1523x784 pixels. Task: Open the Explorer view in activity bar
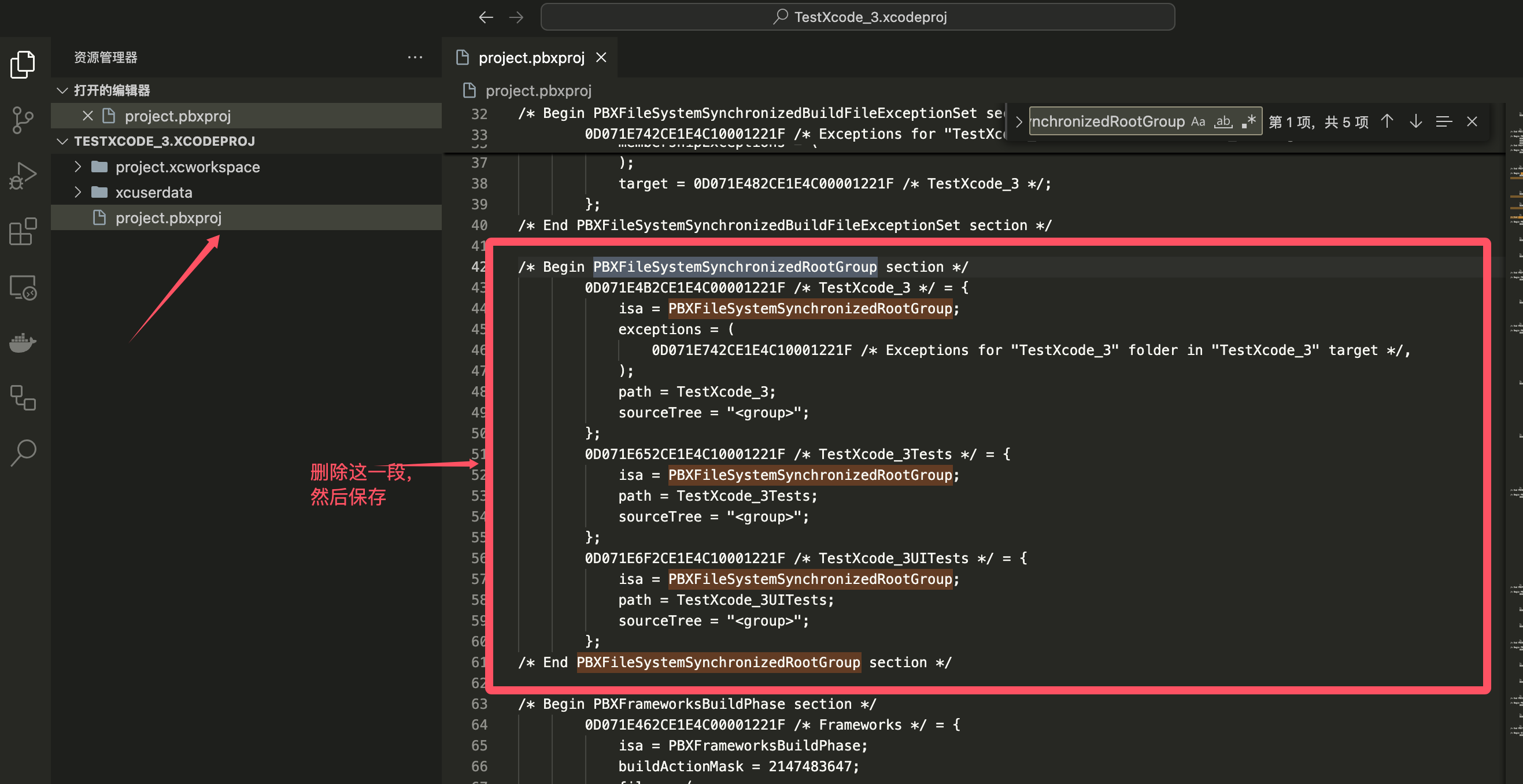coord(23,64)
